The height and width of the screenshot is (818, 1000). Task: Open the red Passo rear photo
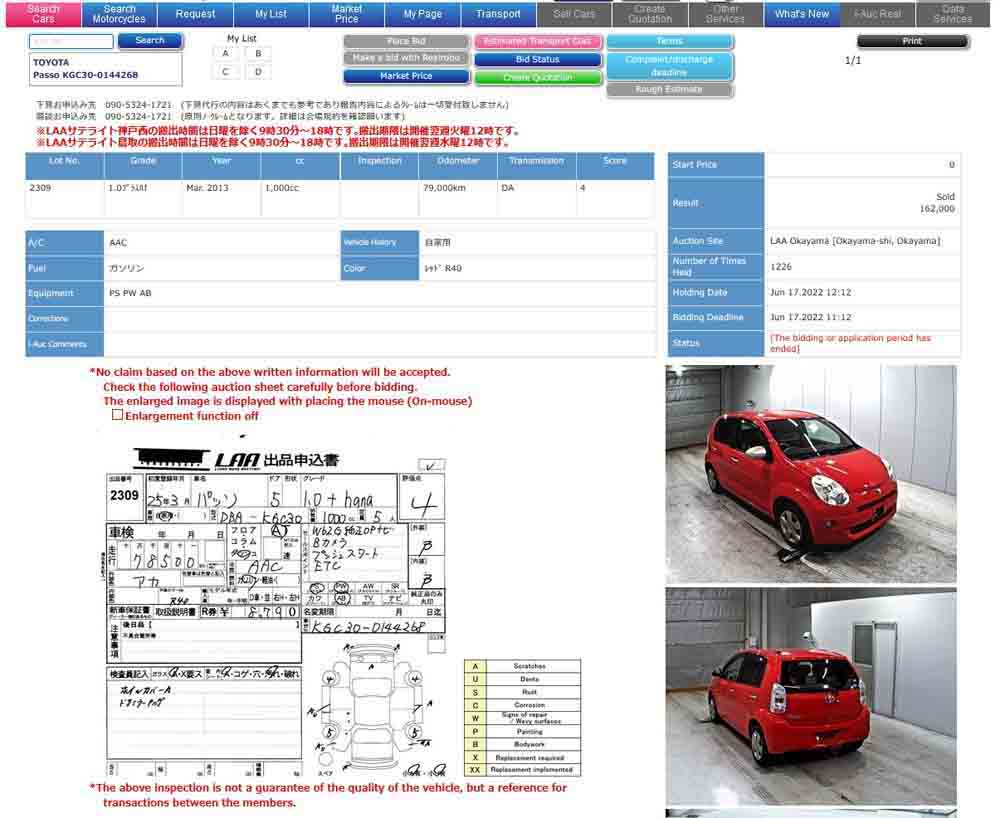[x=811, y=696]
